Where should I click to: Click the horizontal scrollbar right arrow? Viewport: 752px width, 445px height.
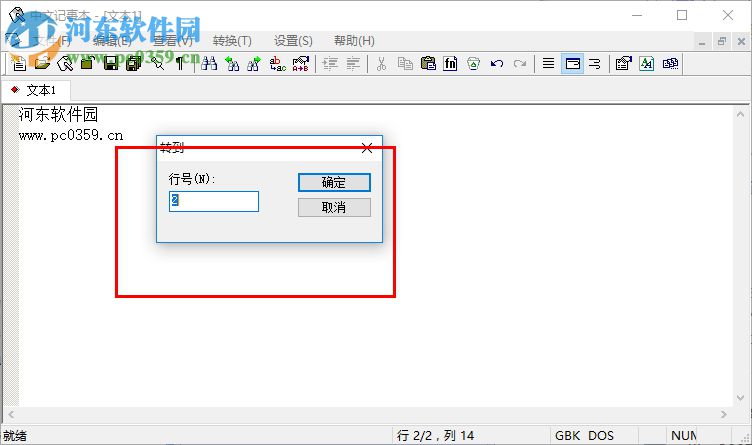[724, 414]
